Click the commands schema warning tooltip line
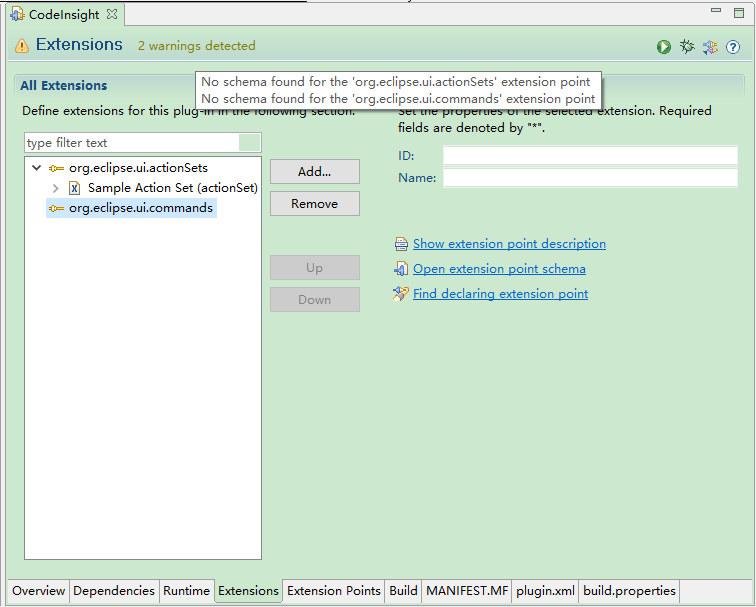 (398, 98)
